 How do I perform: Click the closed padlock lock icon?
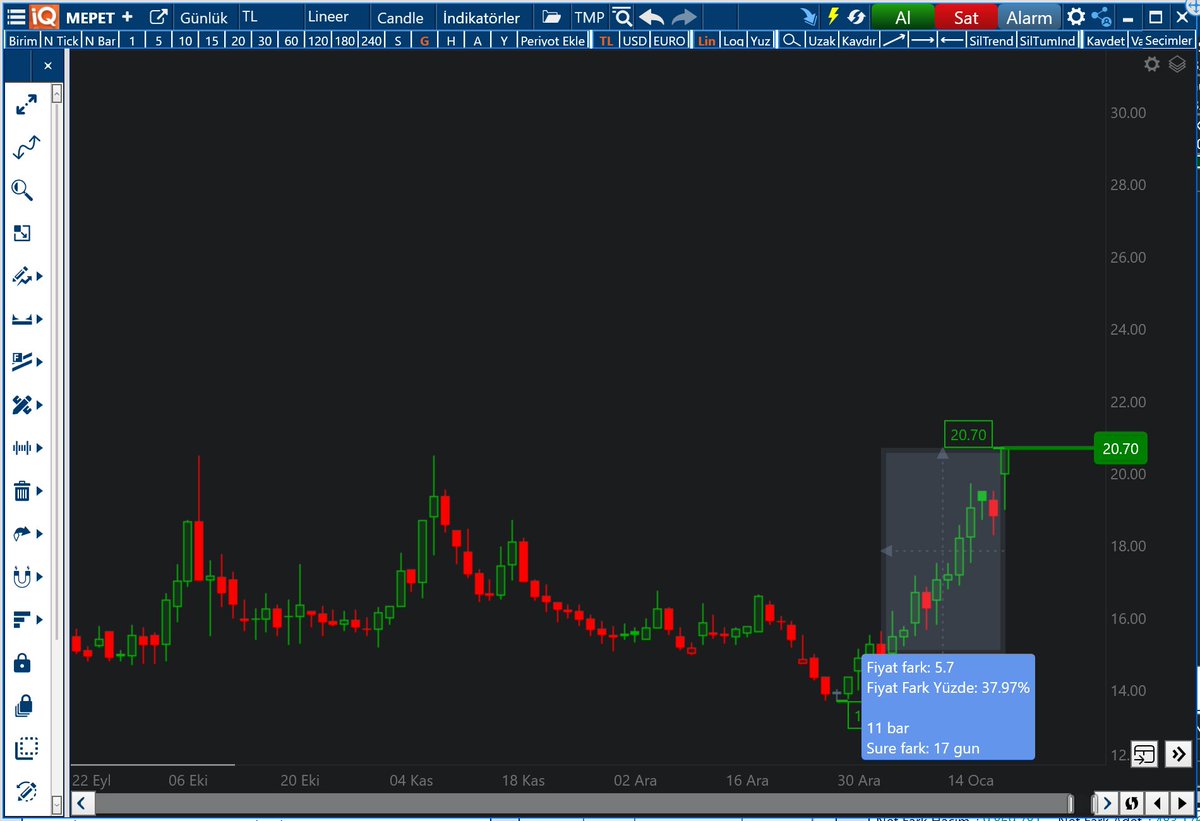point(23,663)
